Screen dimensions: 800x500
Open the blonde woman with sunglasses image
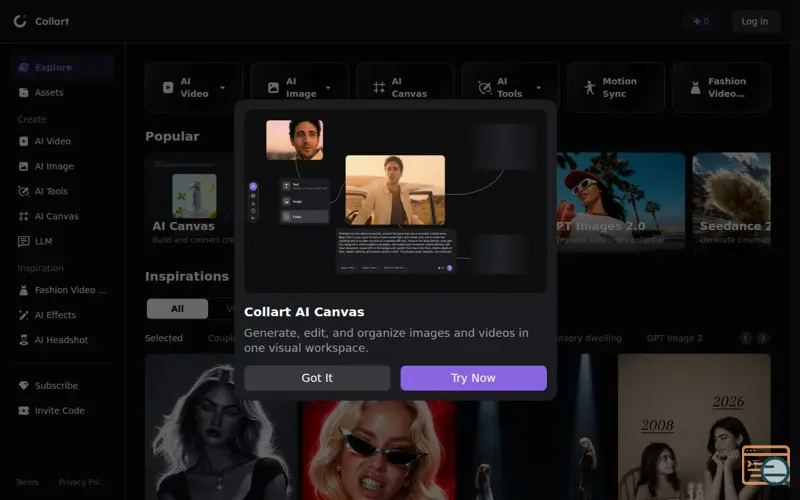click(379, 450)
